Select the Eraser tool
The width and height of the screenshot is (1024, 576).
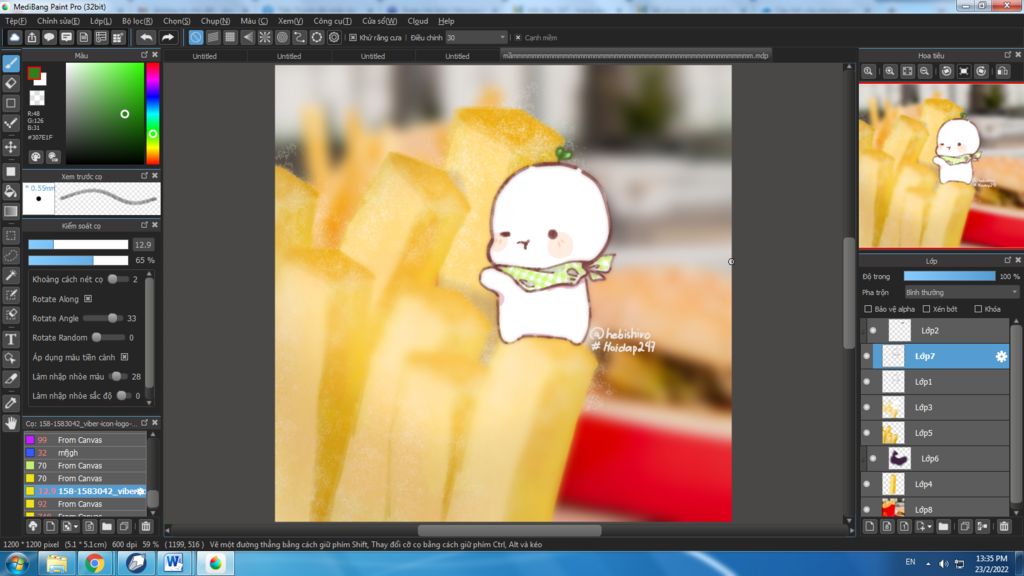pos(11,84)
